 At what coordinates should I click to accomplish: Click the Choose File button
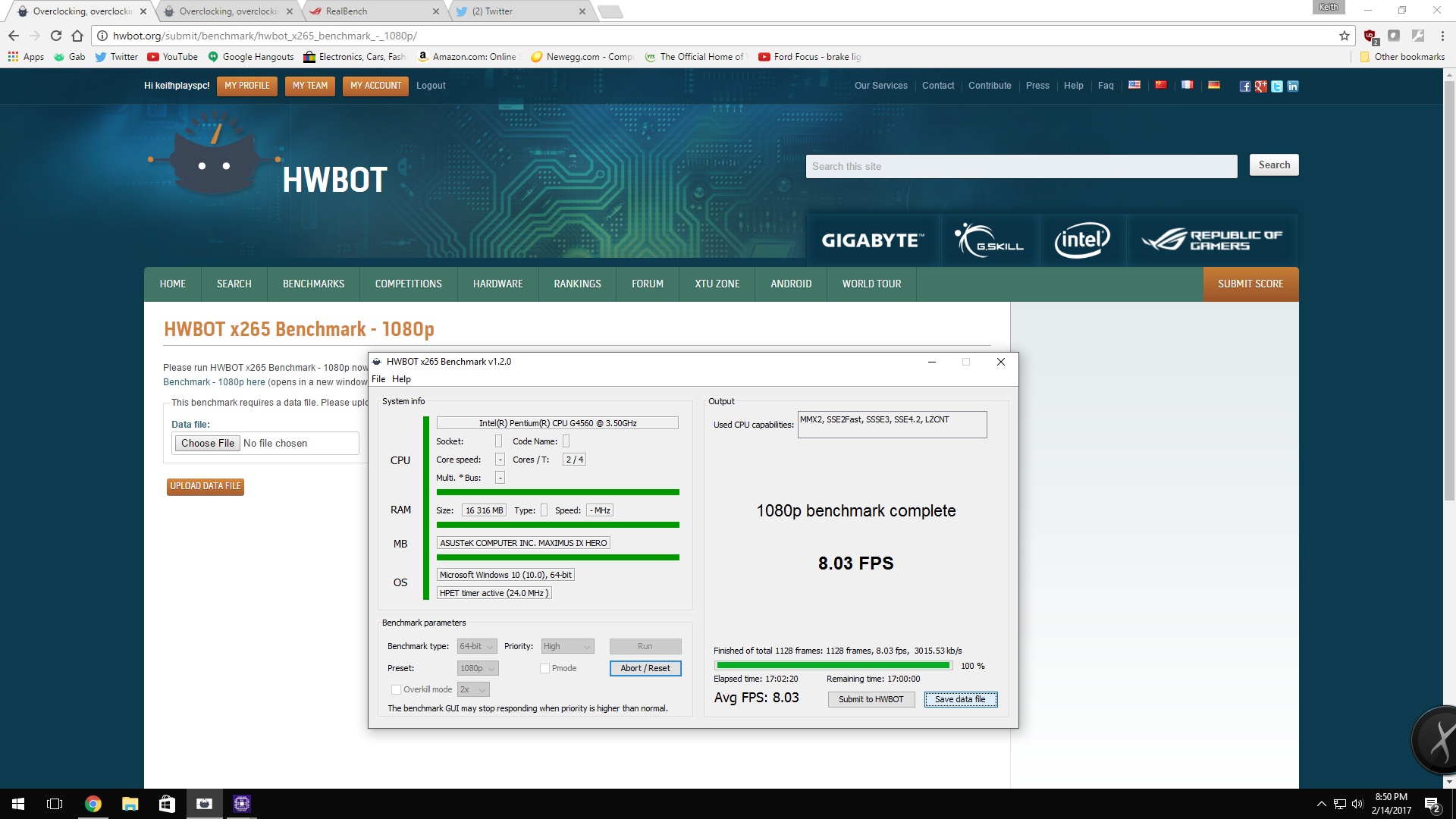[207, 443]
